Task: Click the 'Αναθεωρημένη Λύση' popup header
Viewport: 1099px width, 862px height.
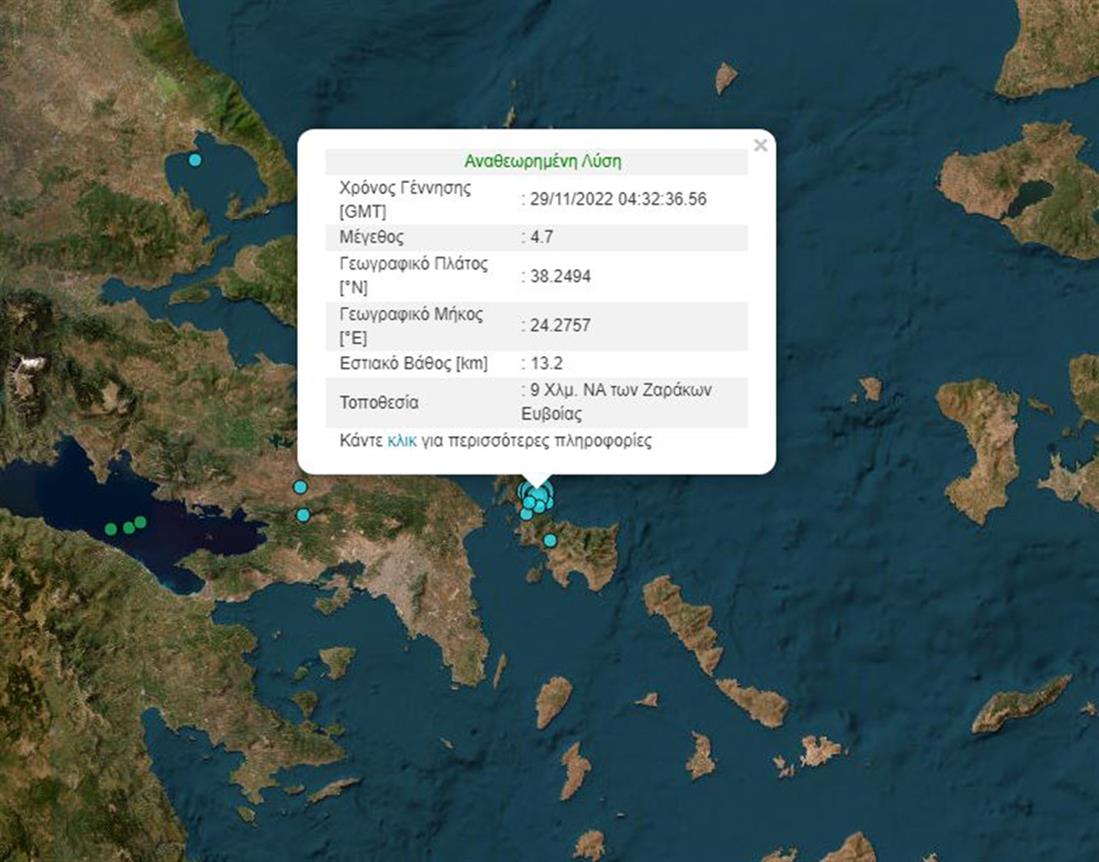Action: [x=536, y=161]
